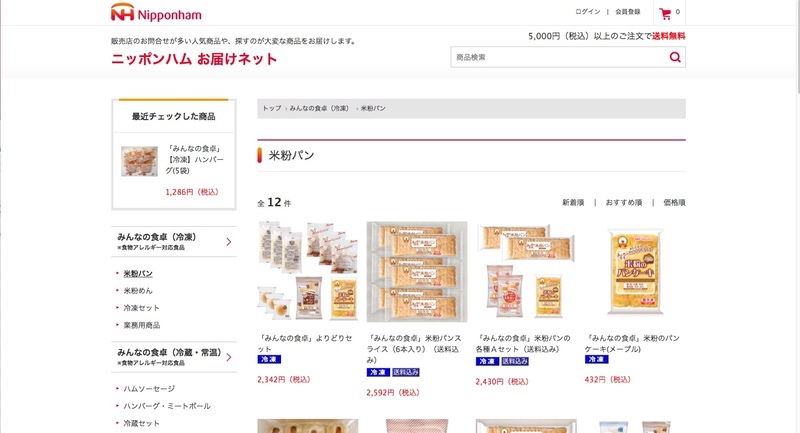800x433 pixels.
Task: Open the 米粉のパンケーキ product thumbnail
Action: [x=635, y=271]
